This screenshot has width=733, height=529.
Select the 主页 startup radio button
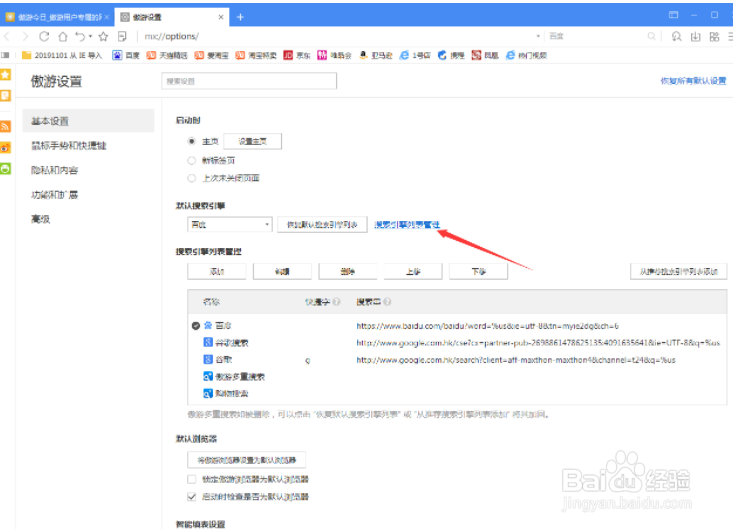(191, 141)
